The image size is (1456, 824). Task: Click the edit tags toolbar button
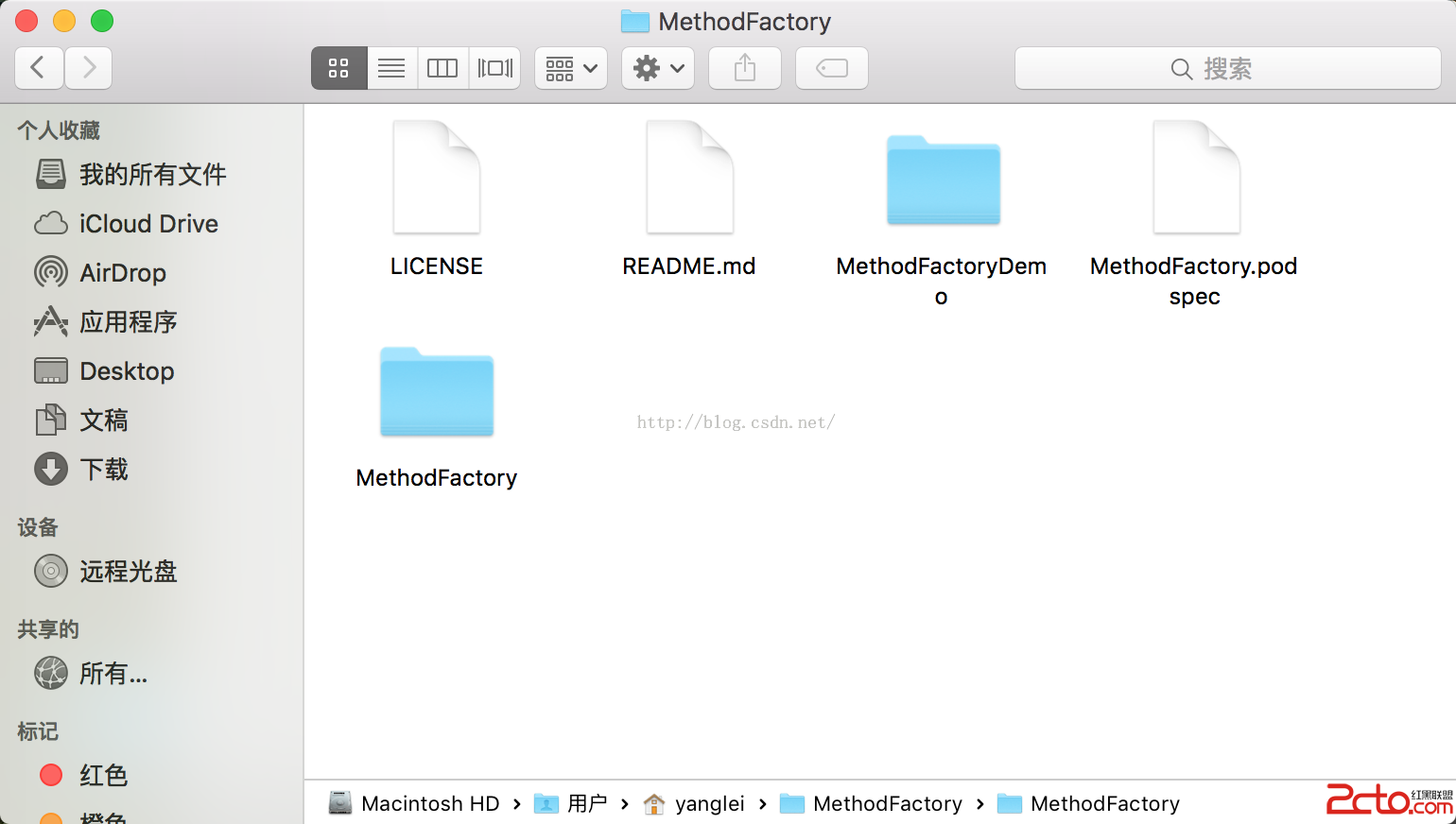tap(832, 68)
